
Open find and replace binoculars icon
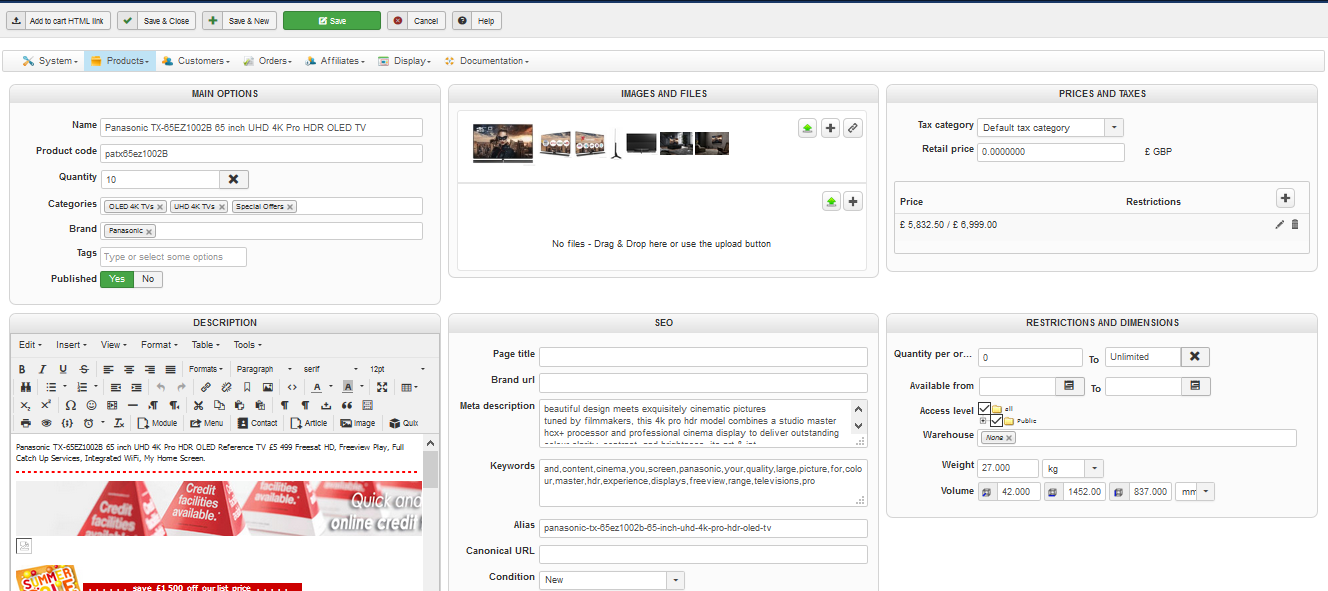[25, 387]
